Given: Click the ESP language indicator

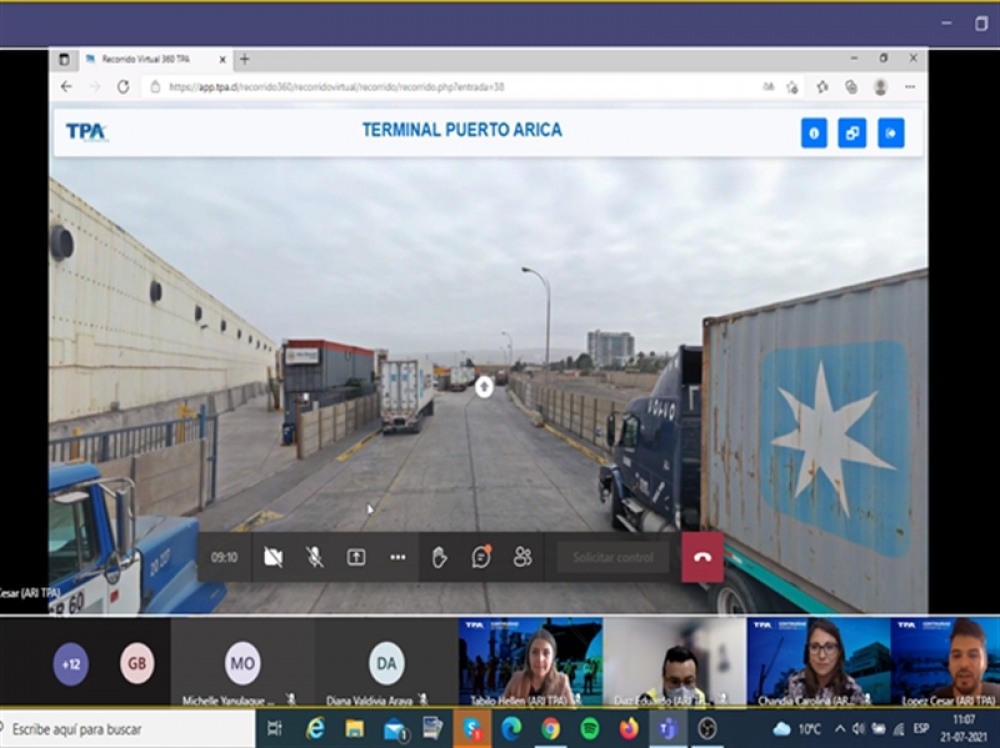Looking at the screenshot, I should 921,728.
